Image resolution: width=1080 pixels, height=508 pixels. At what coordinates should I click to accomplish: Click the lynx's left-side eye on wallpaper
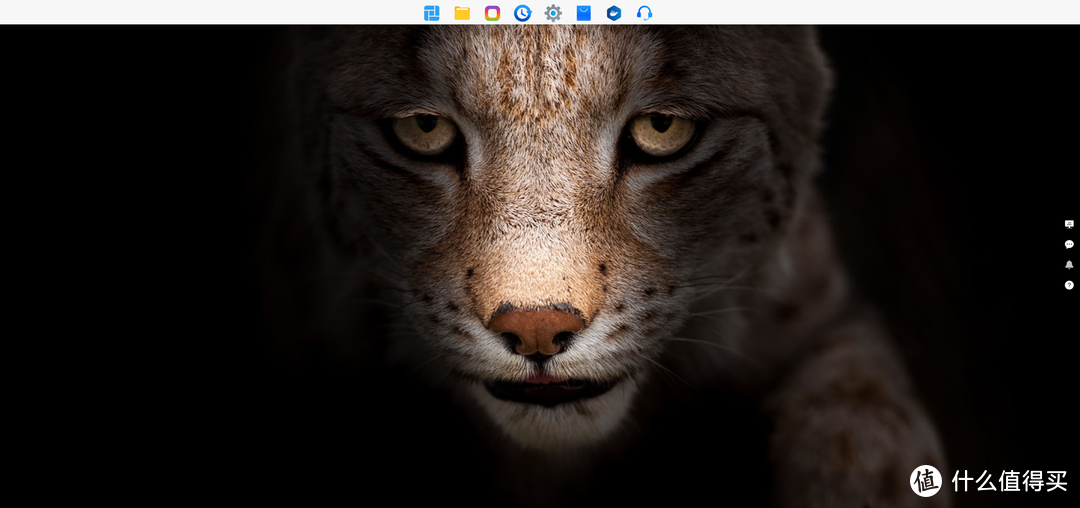pyautogui.click(x=424, y=133)
